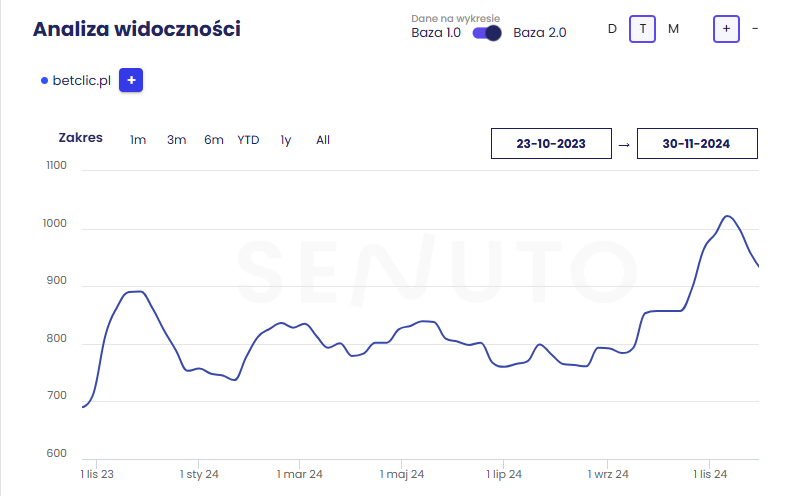Click chart peak near 1 lis 24
The height and width of the screenshot is (496, 787).
coord(727,216)
